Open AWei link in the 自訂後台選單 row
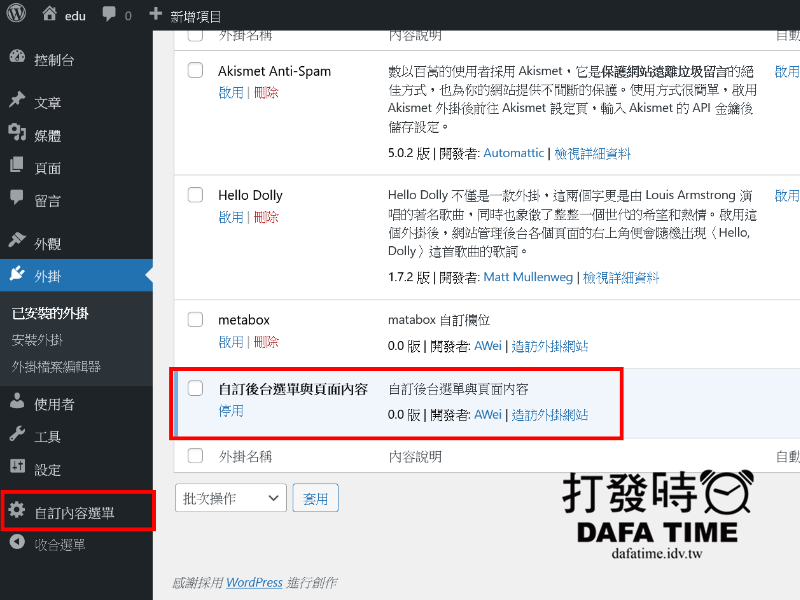Image resolution: width=800 pixels, height=600 pixels. pyautogui.click(x=488, y=414)
